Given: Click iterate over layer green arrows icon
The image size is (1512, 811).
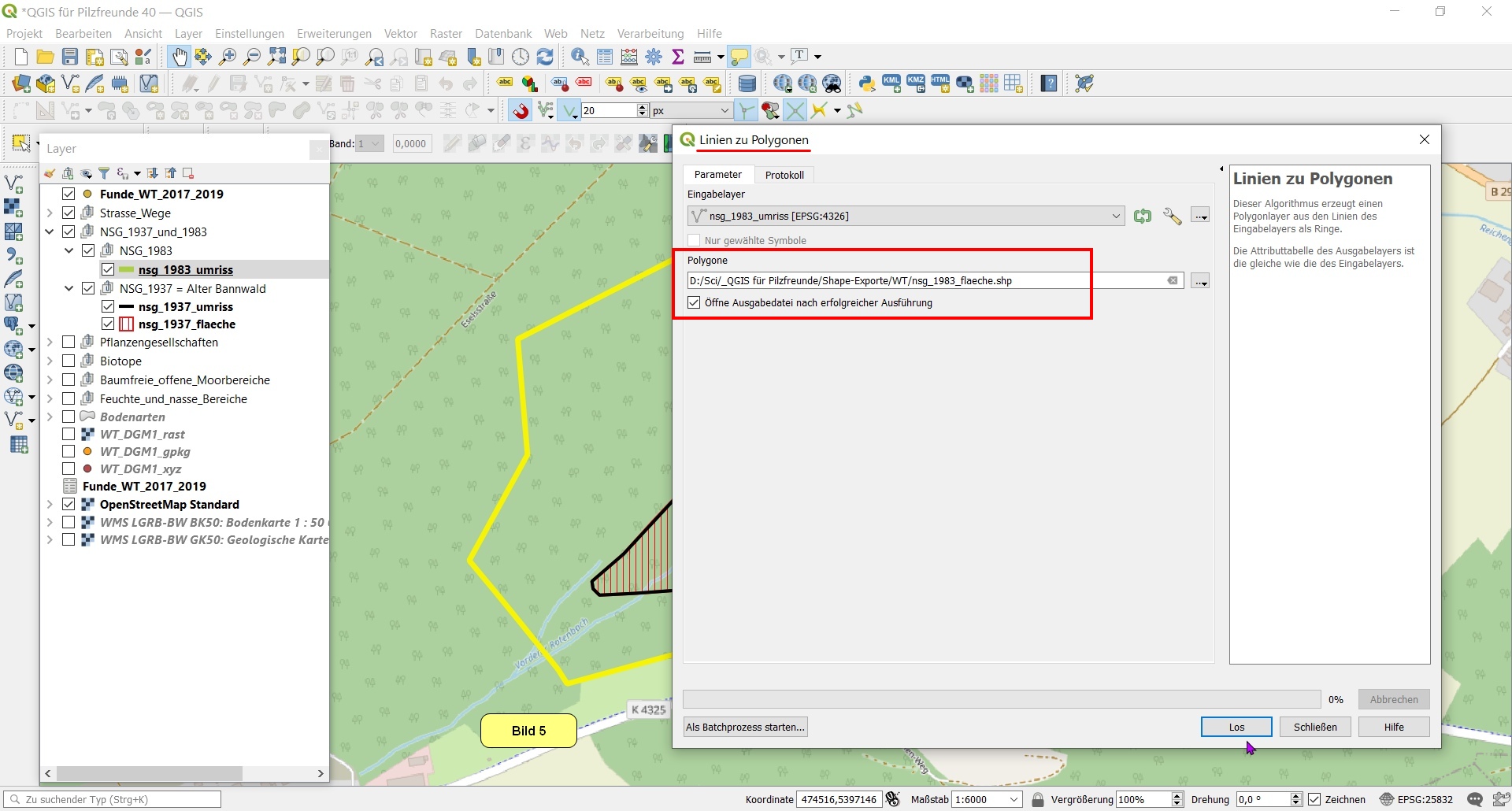Looking at the screenshot, I should tap(1143, 216).
